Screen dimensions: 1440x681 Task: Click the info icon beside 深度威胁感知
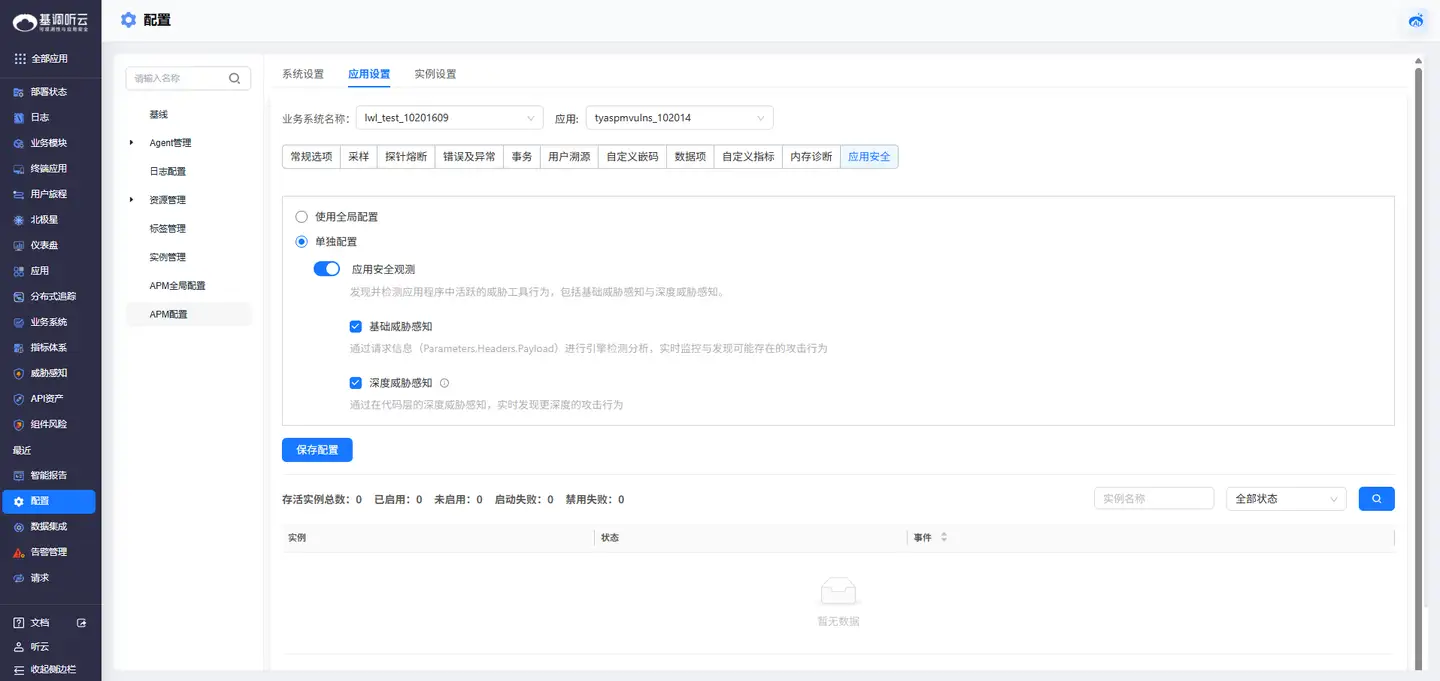444,383
